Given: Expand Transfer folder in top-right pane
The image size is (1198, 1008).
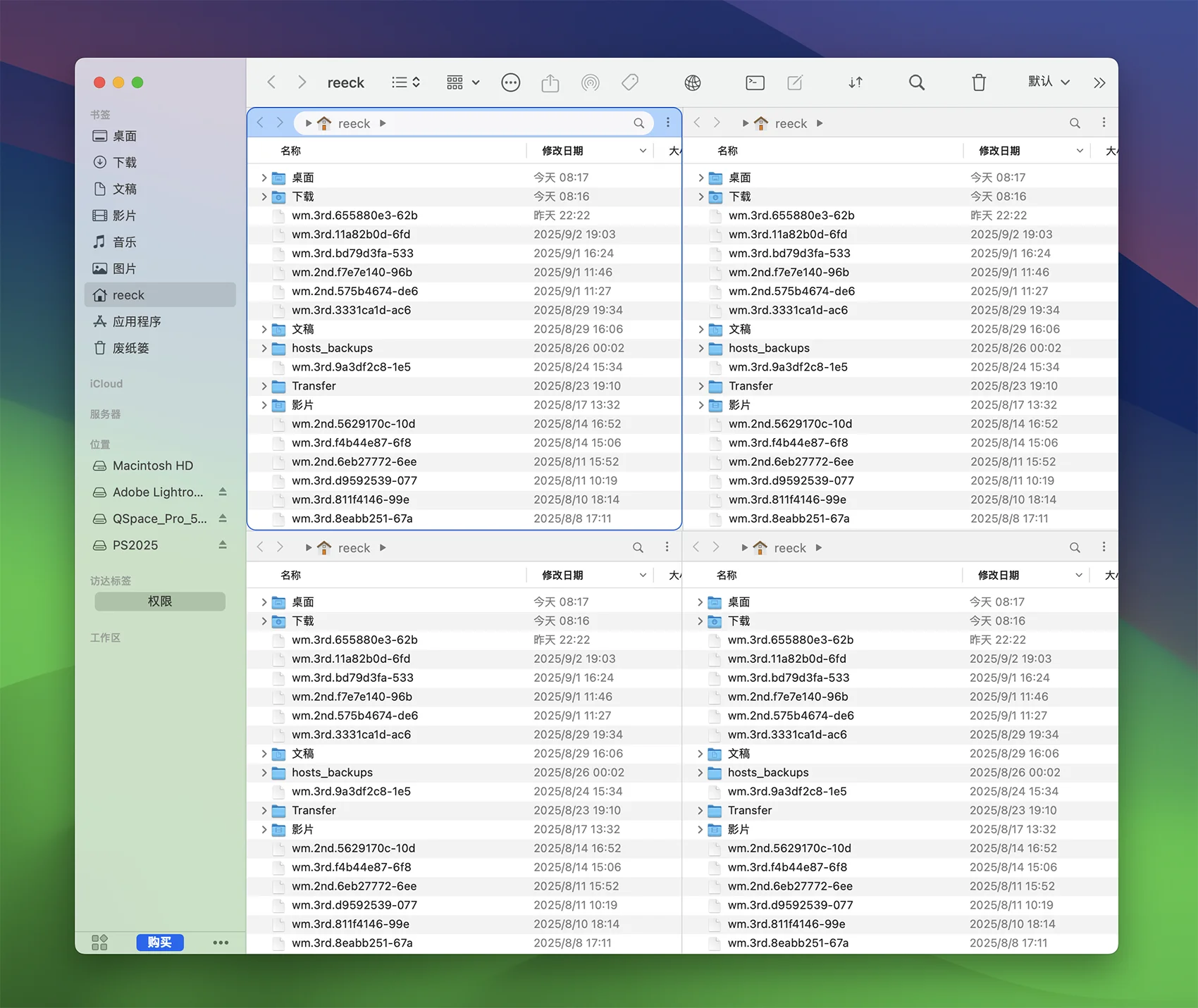Looking at the screenshot, I should [700, 387].
